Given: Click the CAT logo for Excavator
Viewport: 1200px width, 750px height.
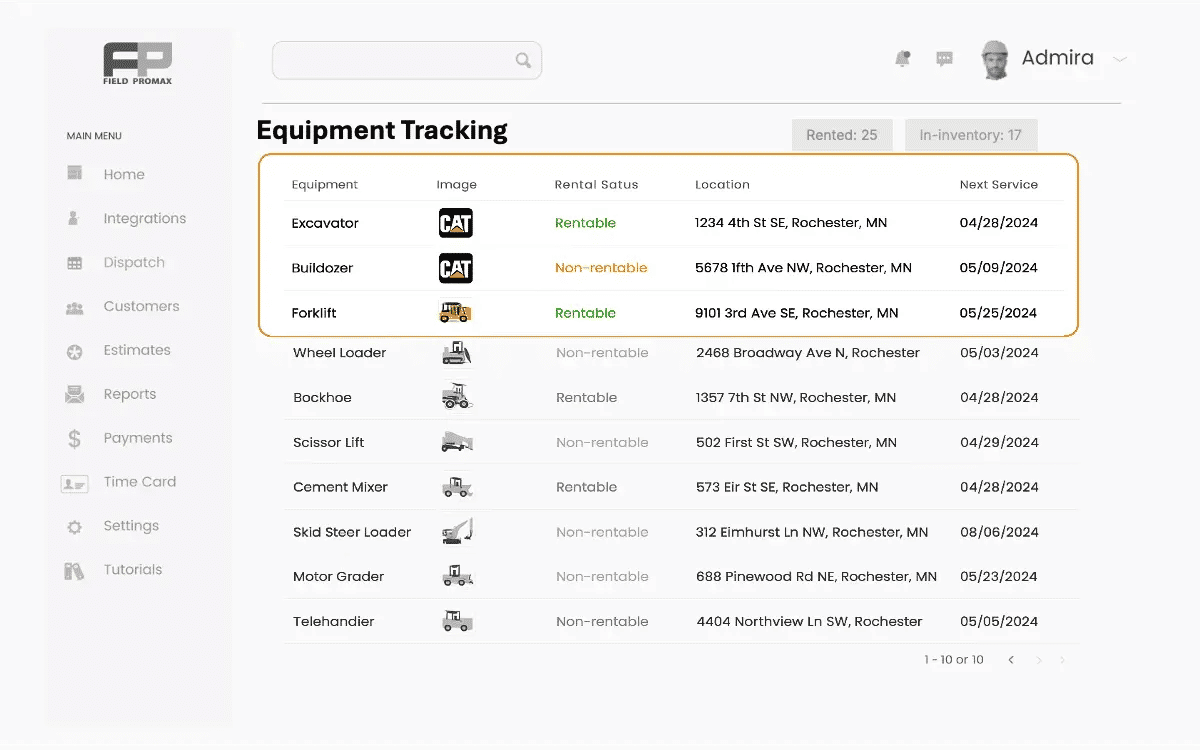Looking at the screenshot, I should point(456,222).
